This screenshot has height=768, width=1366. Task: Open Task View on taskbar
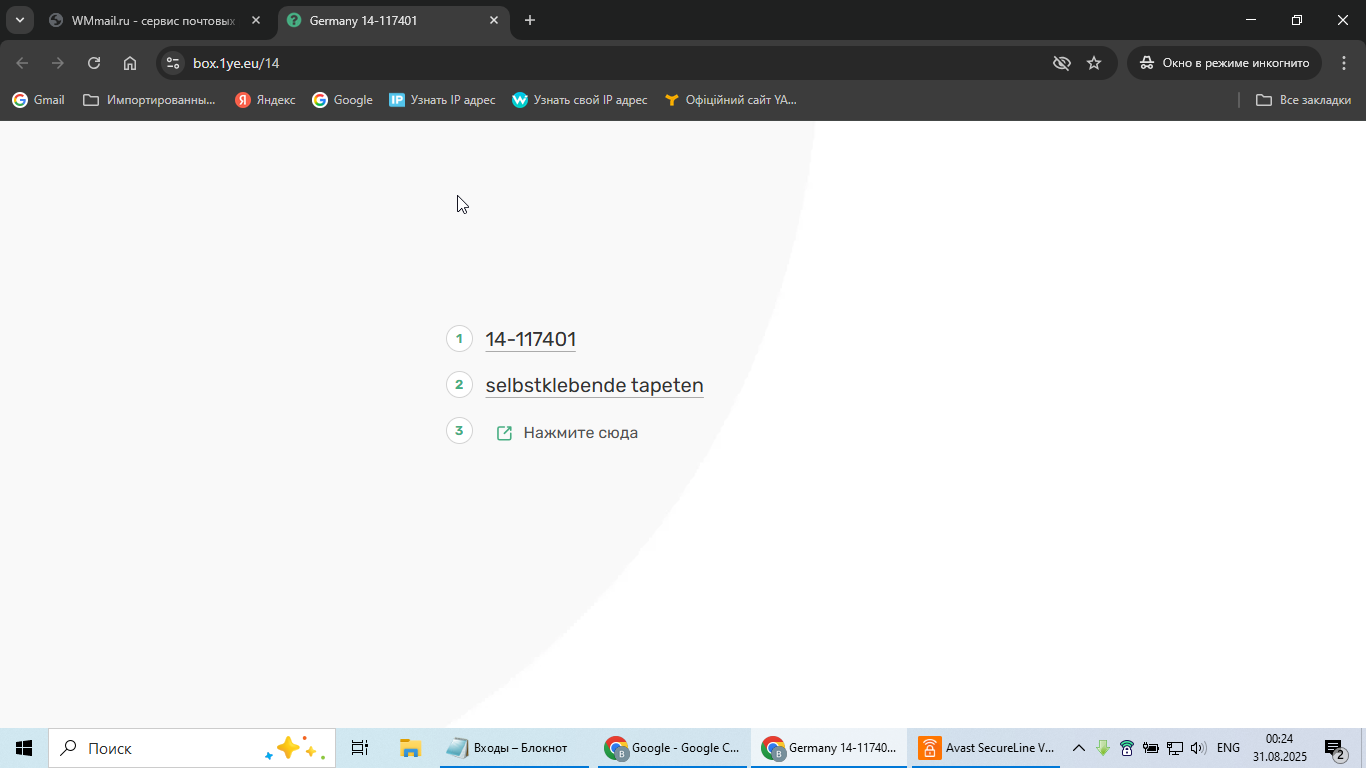point(360,748)
